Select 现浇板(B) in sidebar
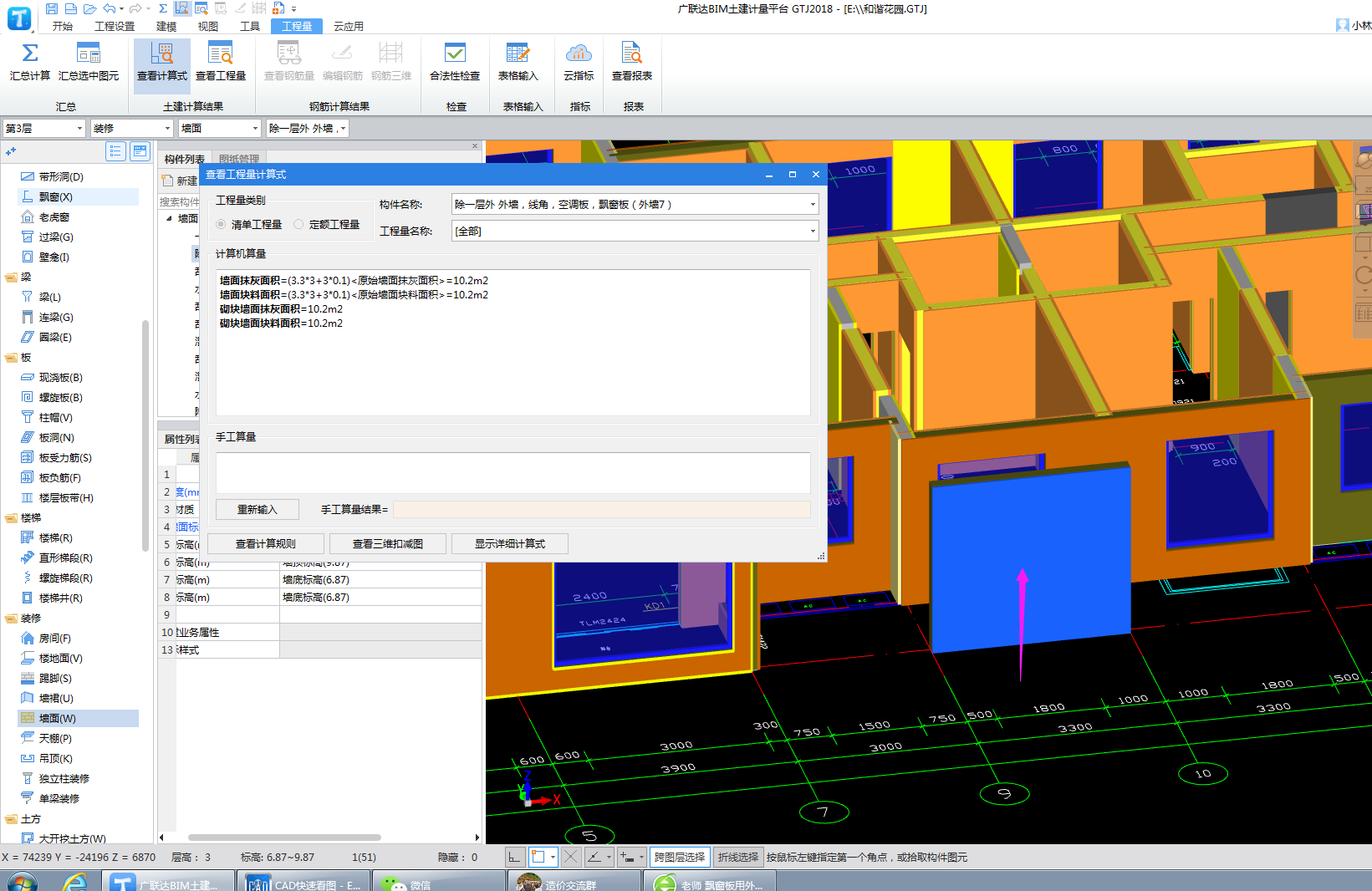 pos(60,378)
